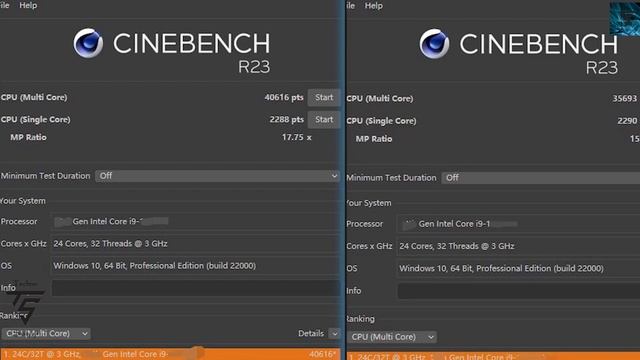This screenshot has height=360, width=640.
Task: Select right orange ranking row 24C/32T
Action: click(x=493, y=356)
